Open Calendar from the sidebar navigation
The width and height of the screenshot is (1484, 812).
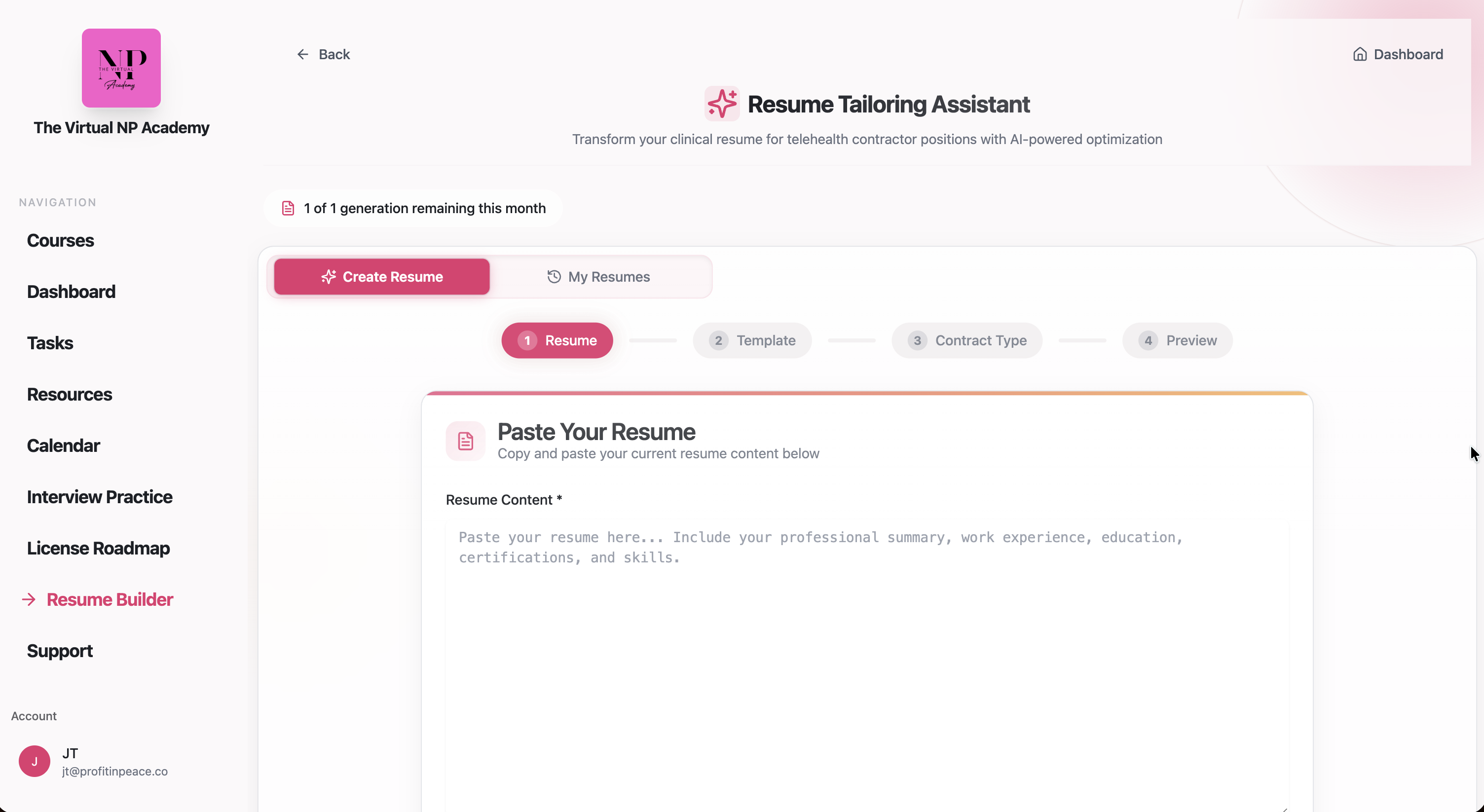63,446
